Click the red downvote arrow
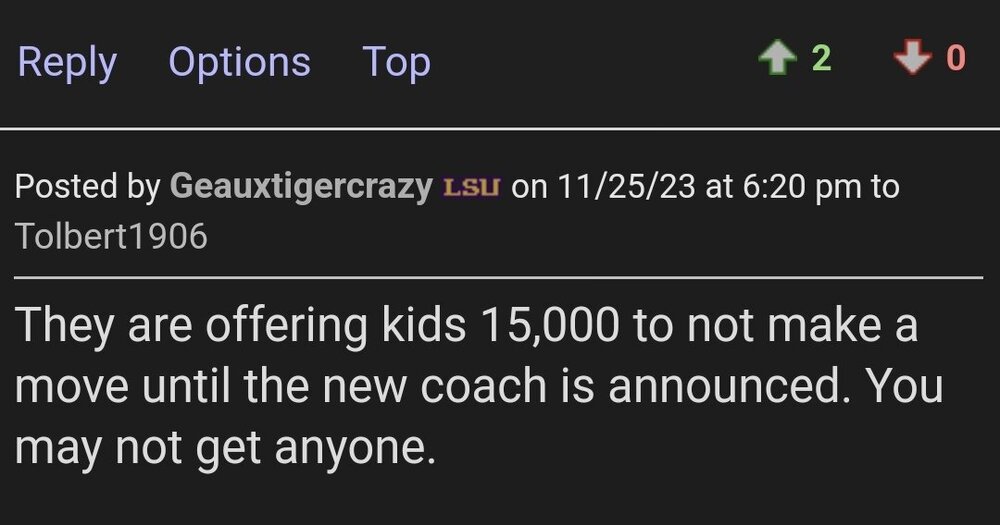 (911, 59)
